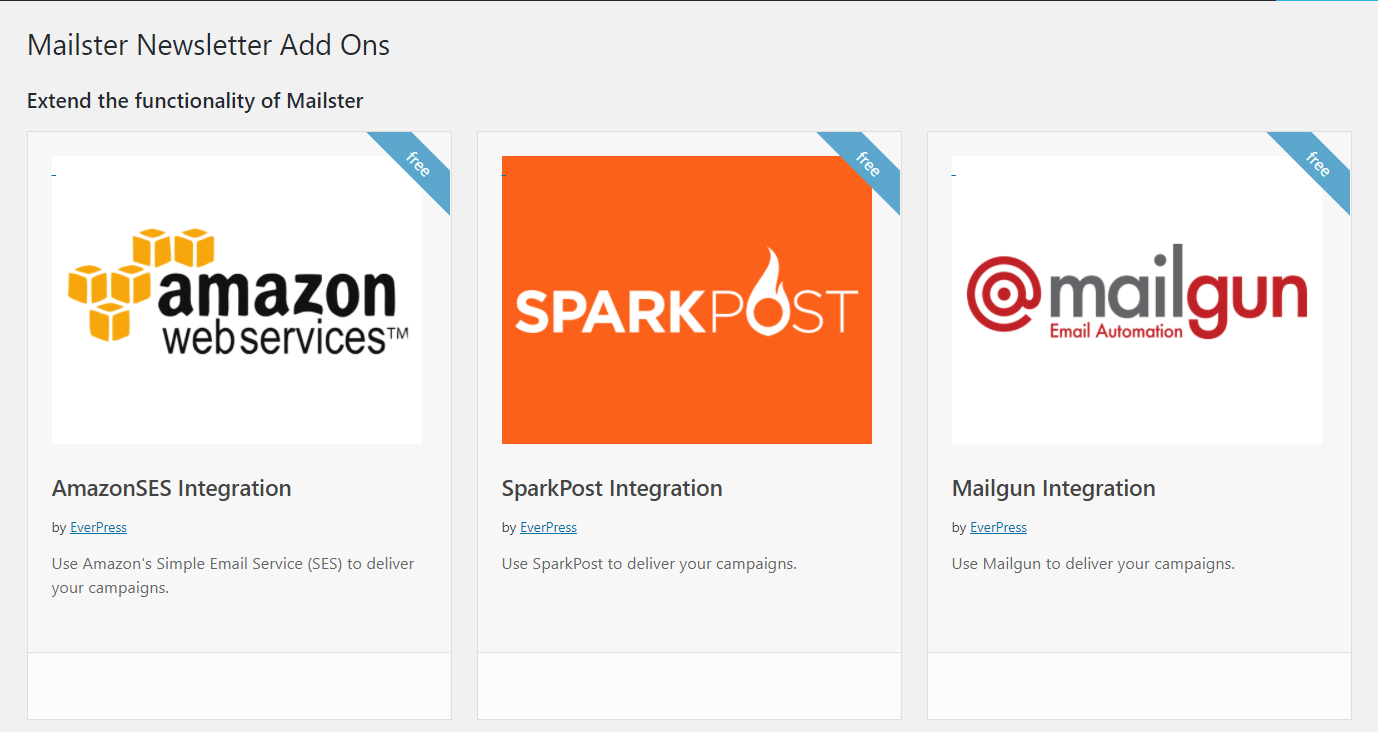Follow the EverPress link under SparkPost Integration
Viewport: 1378px width, 732px height.
coord(548,527)
